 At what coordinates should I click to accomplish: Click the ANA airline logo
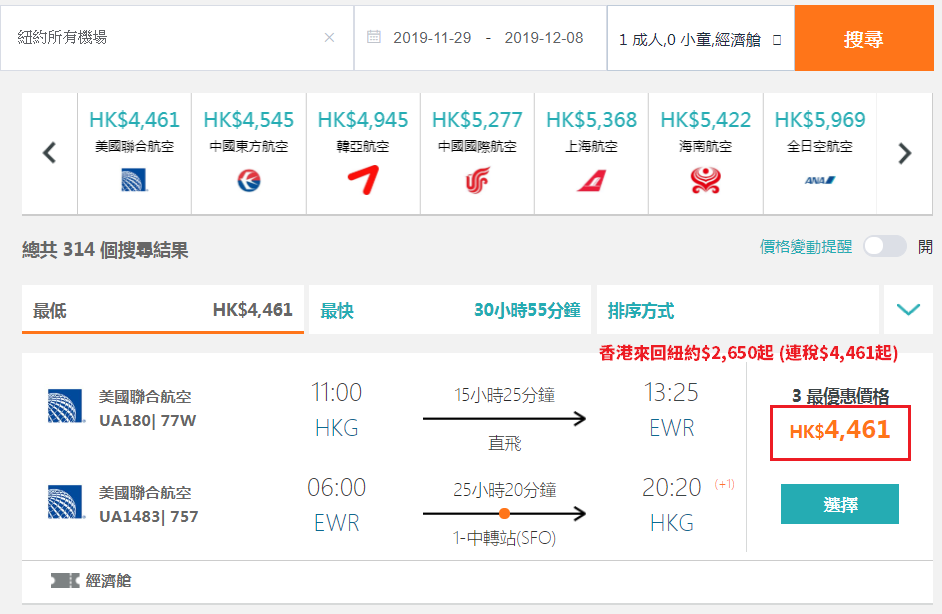[x=820, y=180]
